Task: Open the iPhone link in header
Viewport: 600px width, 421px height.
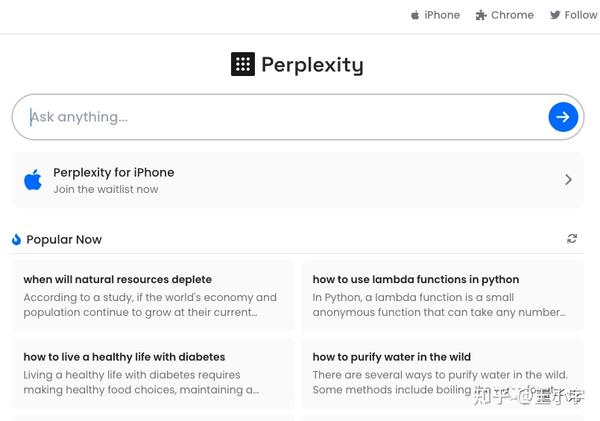Action: pyautogui.click(x=435, y=15)
